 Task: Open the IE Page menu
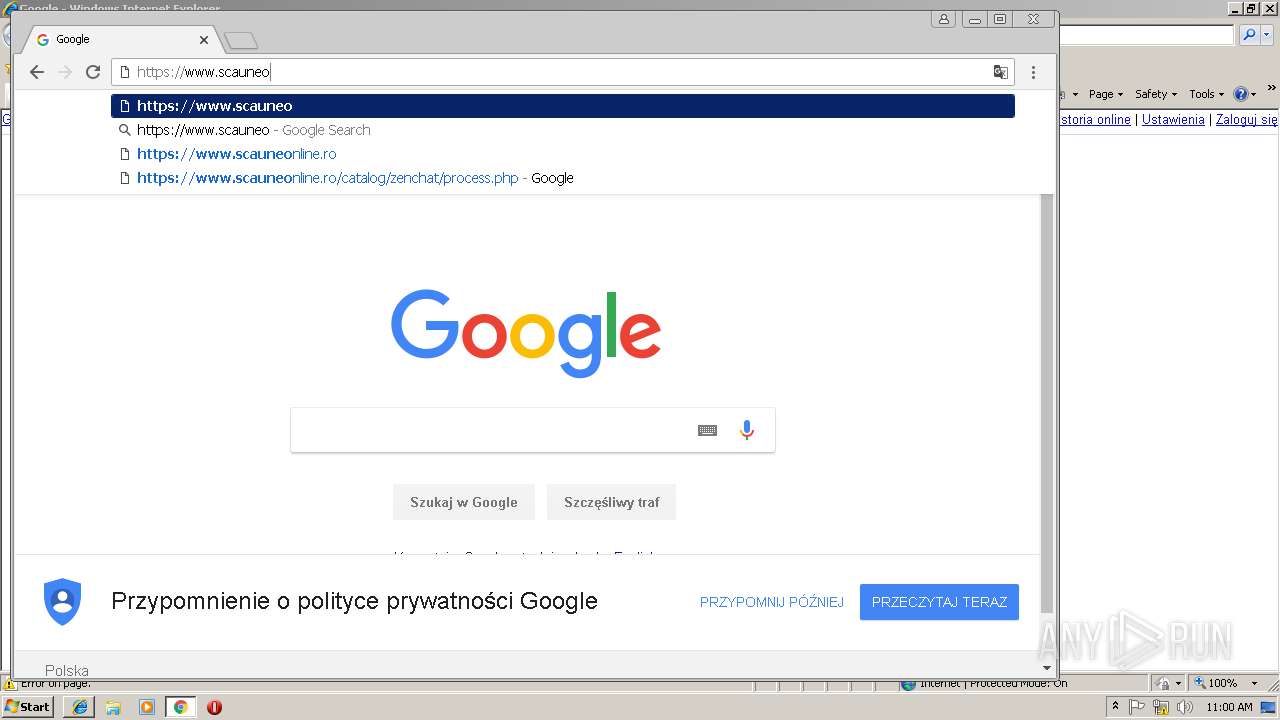pyautogui.click(x=1105, y=94)
